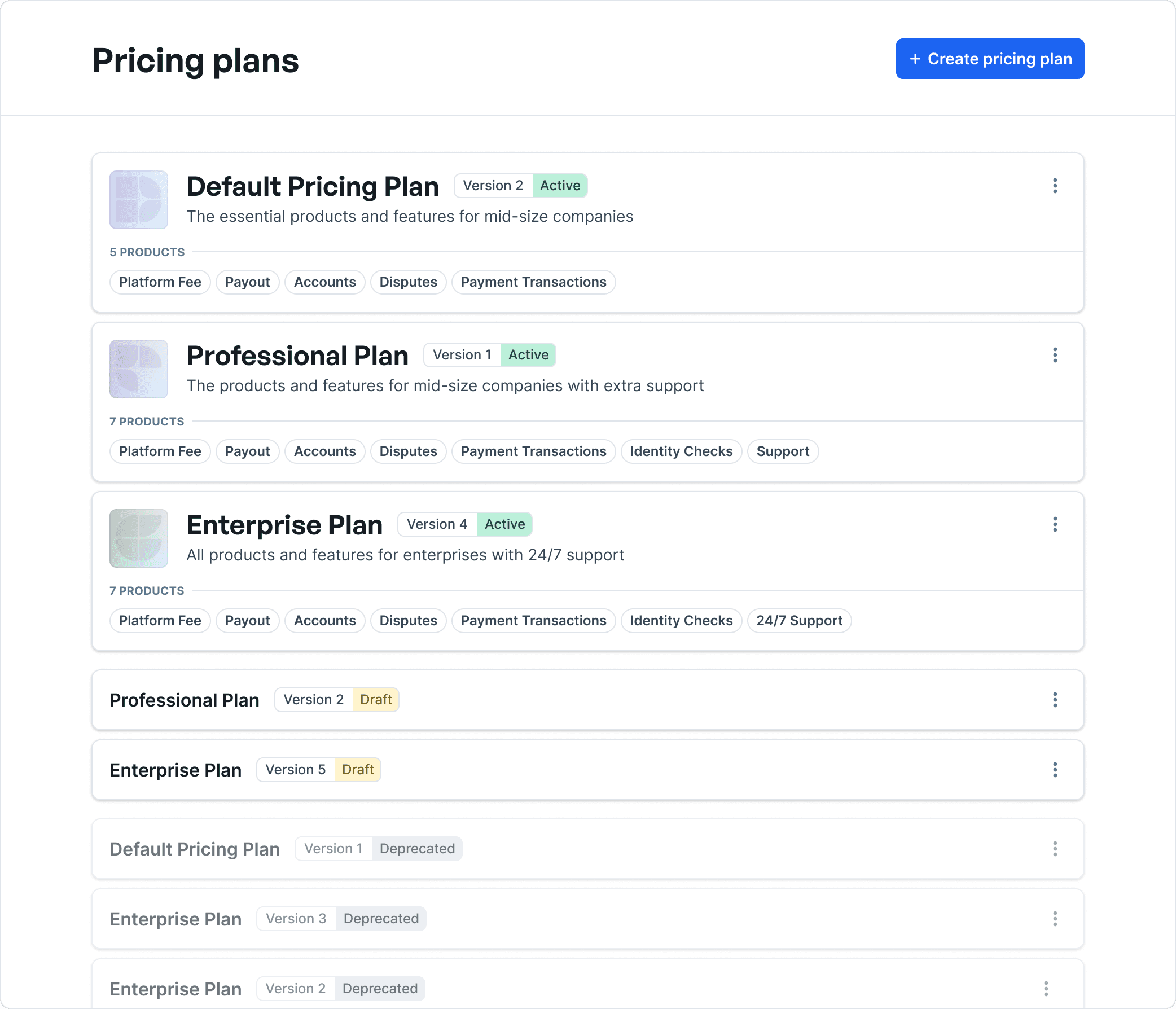
Task: Click the Draft badge on Enterprise Plan Version 5
Action: pyautogui.click(x=358, y=770)
